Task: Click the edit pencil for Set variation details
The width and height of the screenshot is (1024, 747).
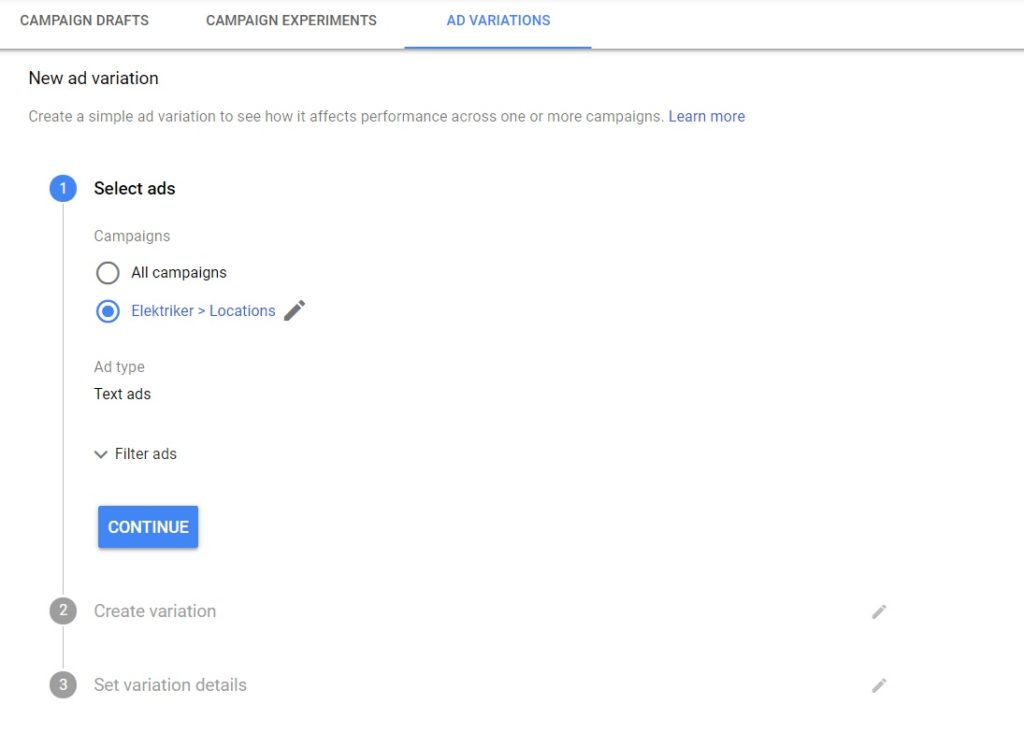Action: click(879, 685)
